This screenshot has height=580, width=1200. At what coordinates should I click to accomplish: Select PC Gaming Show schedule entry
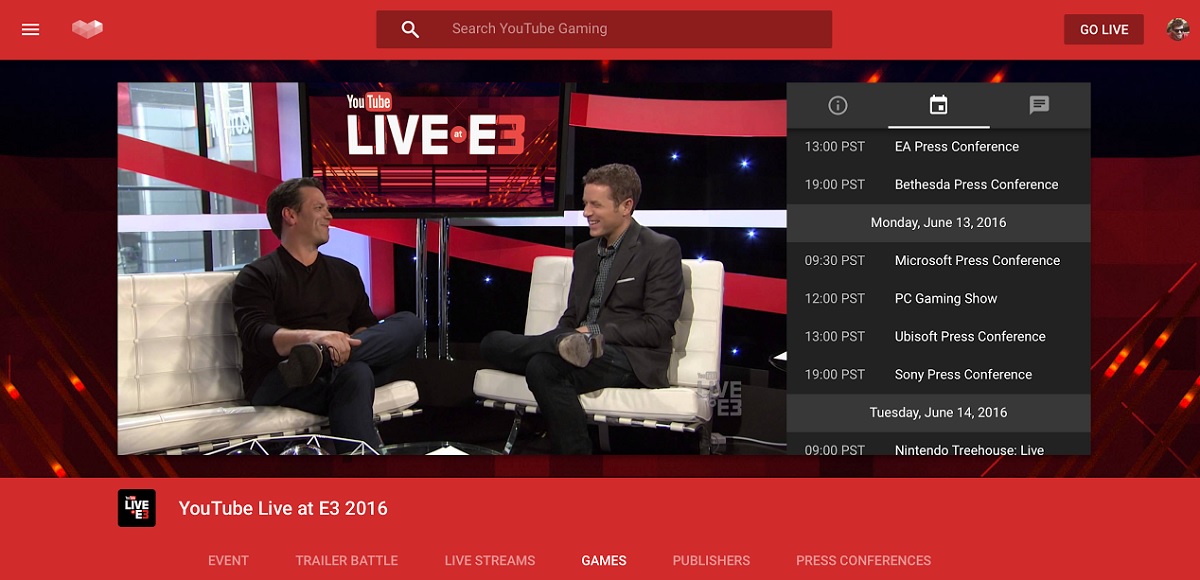(938, 298)
